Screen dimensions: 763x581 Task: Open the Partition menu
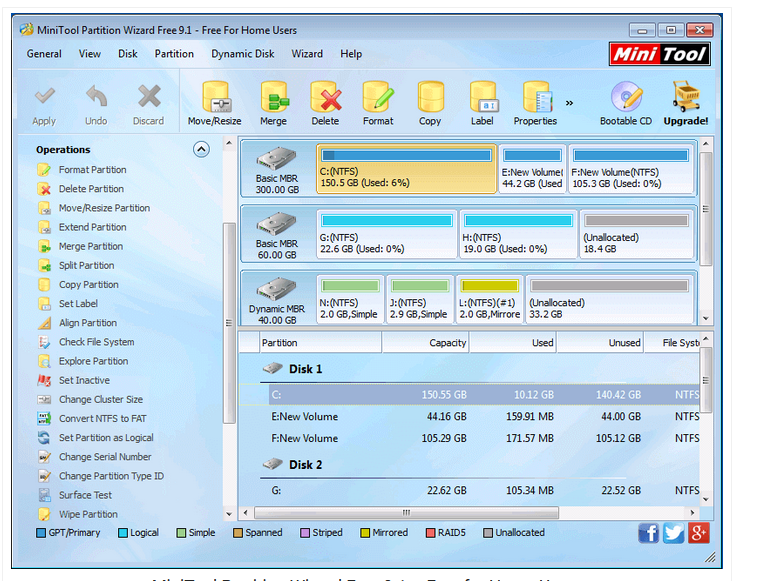tap(174, 54)
